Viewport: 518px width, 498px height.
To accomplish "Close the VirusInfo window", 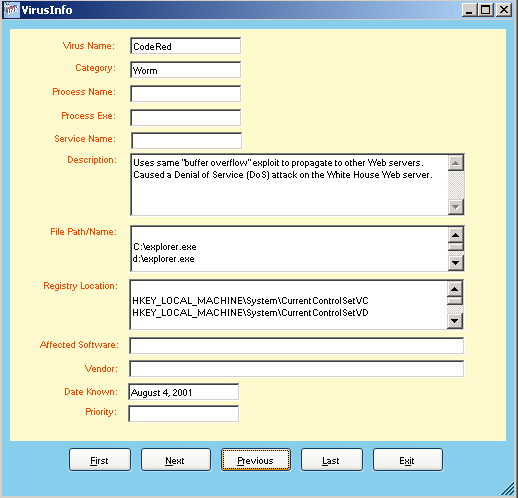I will pyautogui.click(x=504, y=10).
